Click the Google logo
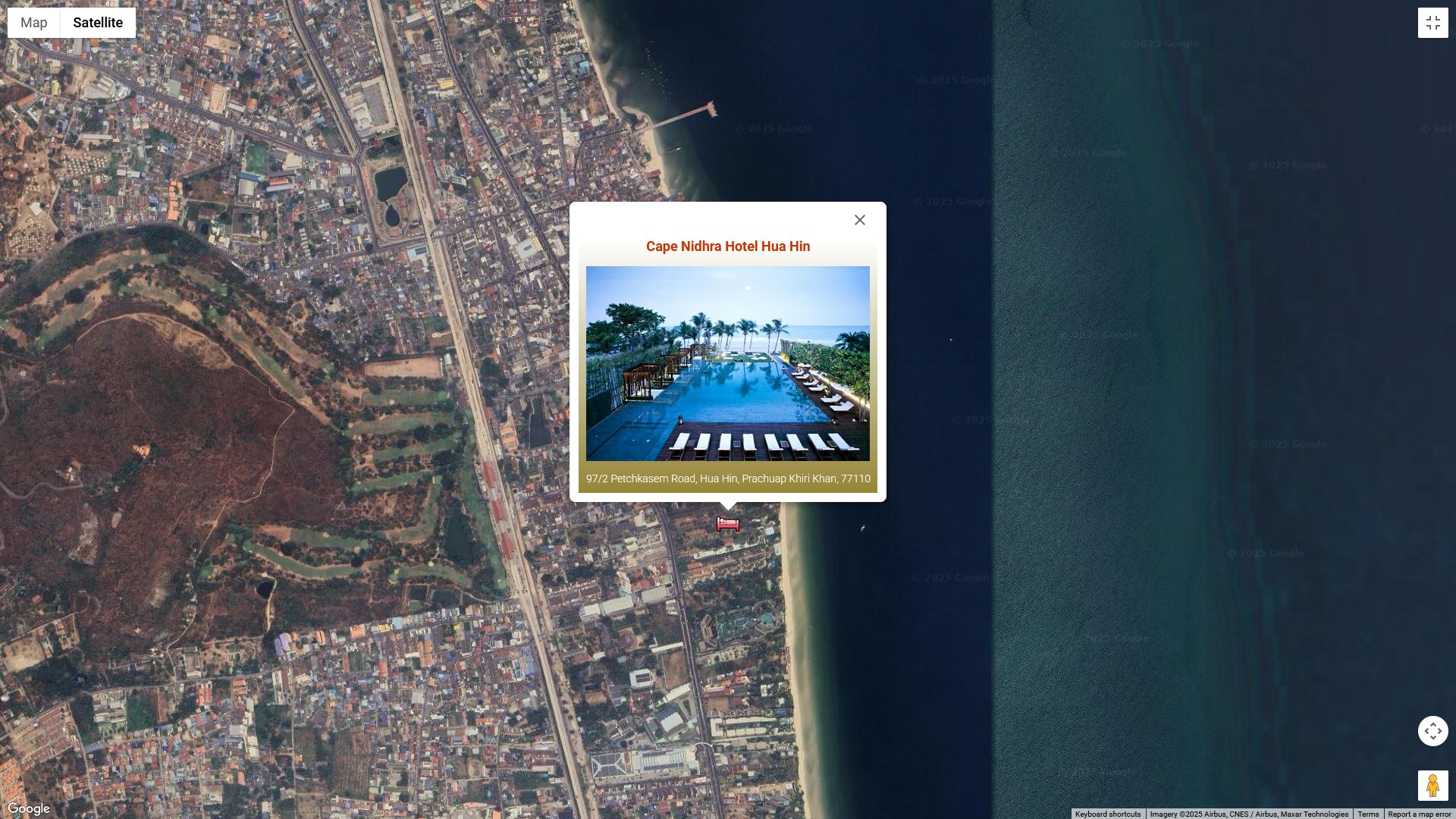1456x819 pixels. [x=29, y=808]
